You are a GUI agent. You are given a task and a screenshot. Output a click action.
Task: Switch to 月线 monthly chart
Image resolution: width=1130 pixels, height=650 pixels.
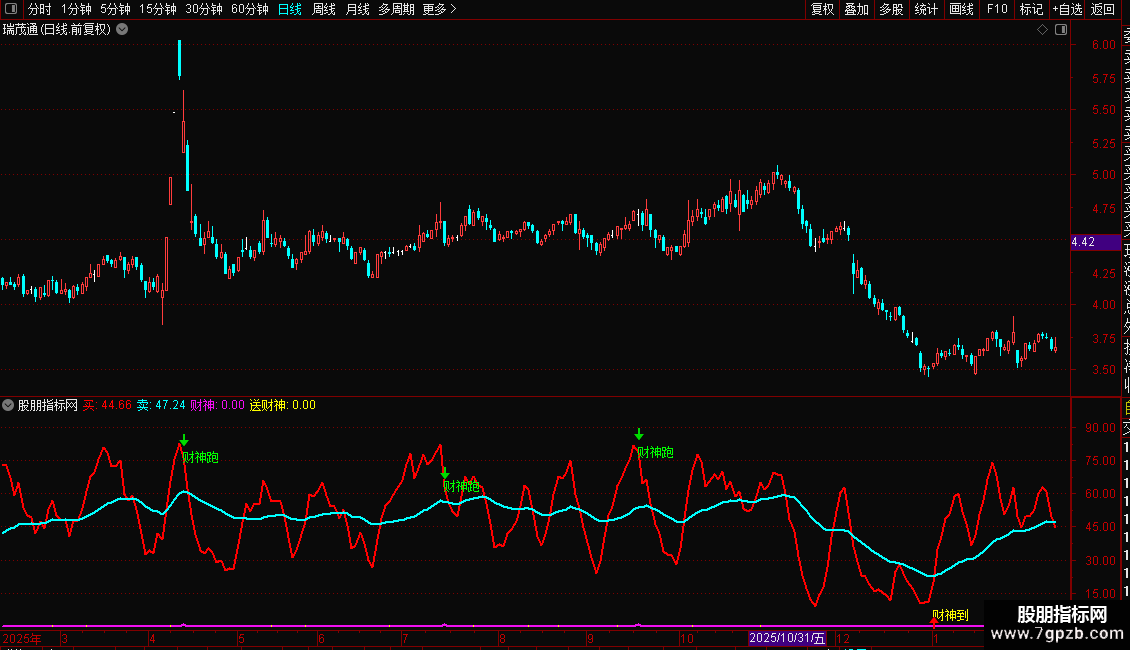(357, 9)
